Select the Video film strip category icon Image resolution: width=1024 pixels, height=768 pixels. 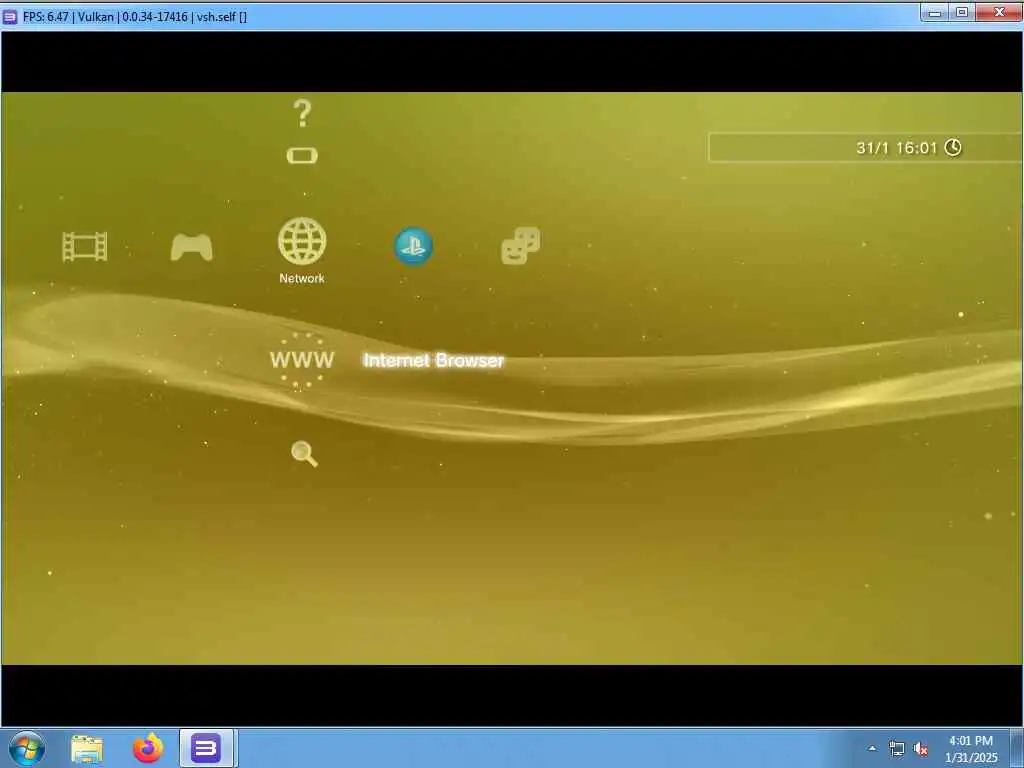point(85,247)
